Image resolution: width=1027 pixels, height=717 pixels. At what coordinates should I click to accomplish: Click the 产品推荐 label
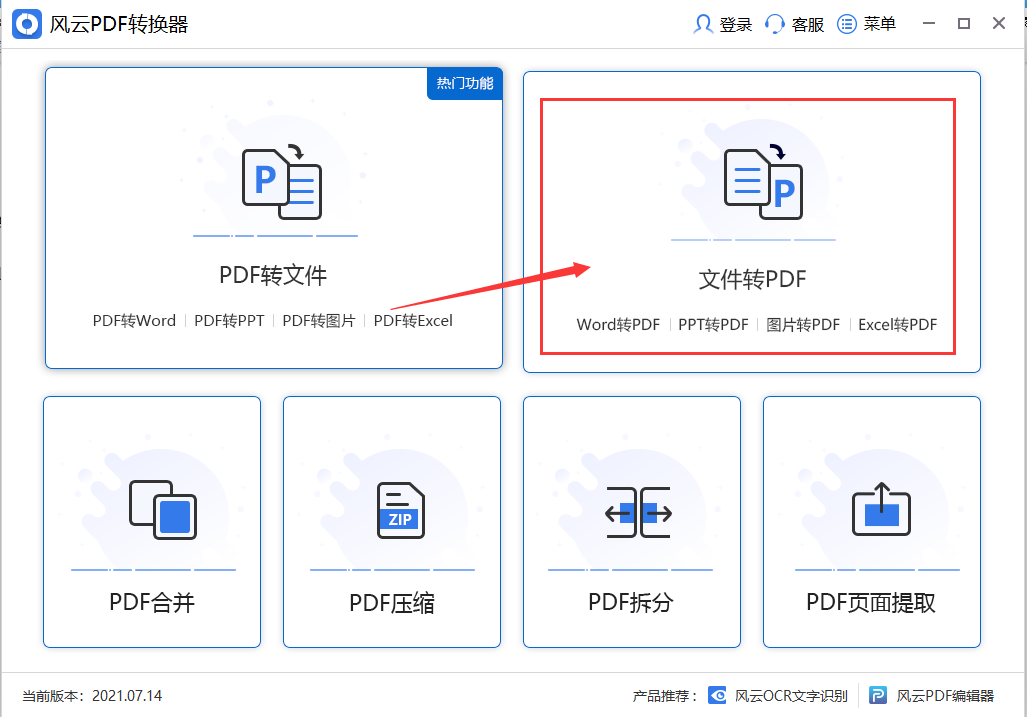665,696
